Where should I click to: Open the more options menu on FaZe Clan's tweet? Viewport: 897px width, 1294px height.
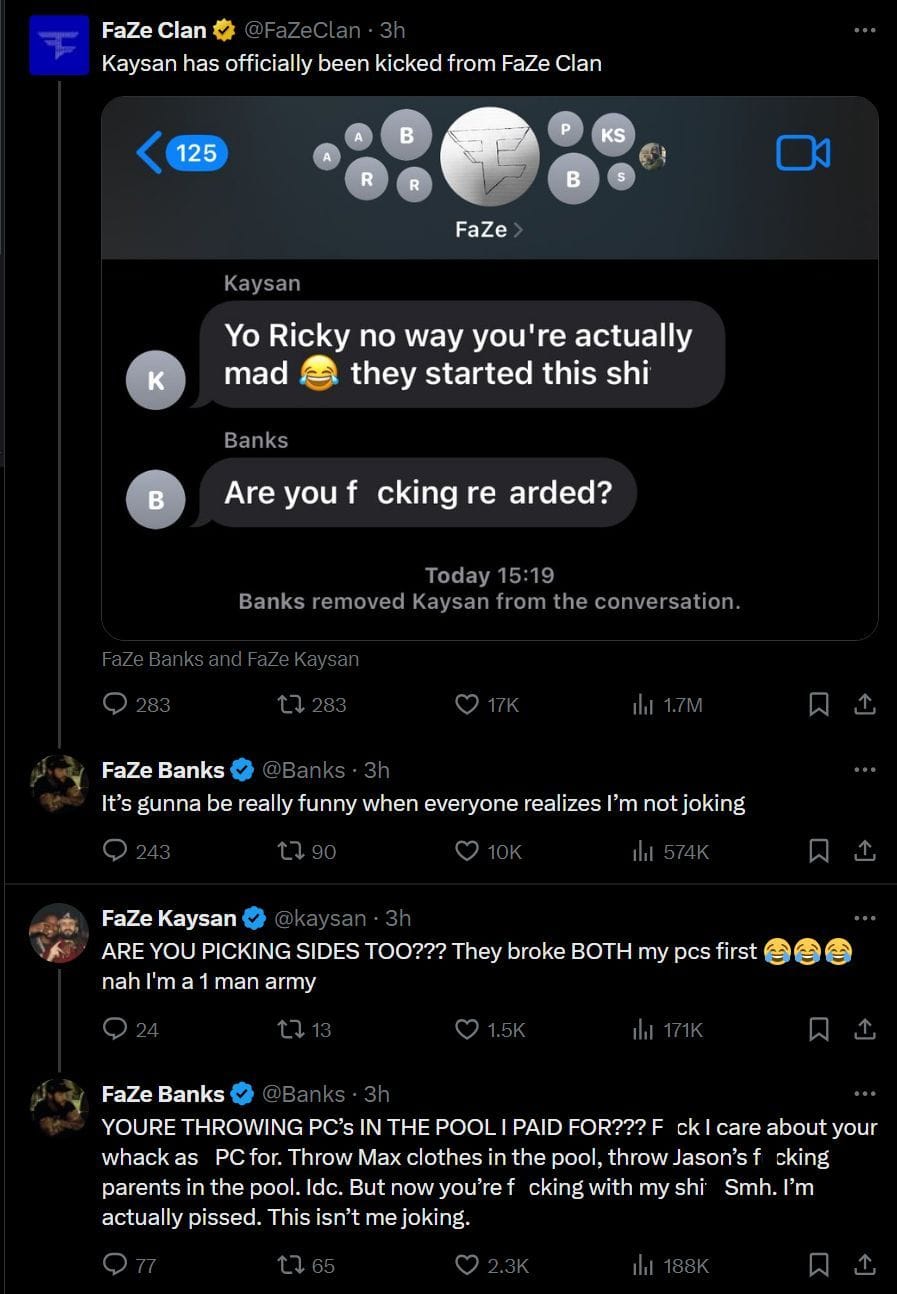tap(863, 29)
